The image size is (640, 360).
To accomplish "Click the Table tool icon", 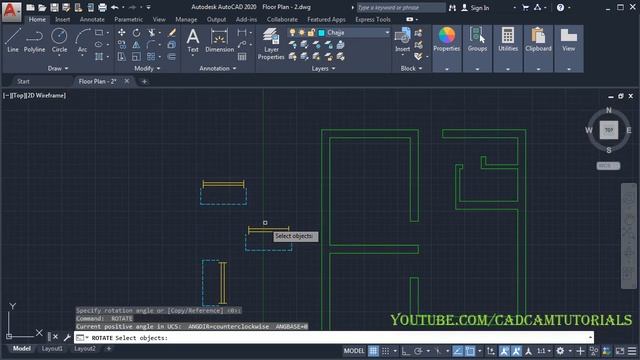I will click(242, 56).
